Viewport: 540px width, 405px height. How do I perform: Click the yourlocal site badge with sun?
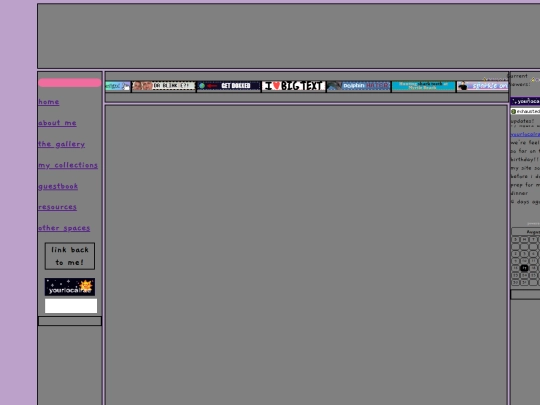pos(70,287)
